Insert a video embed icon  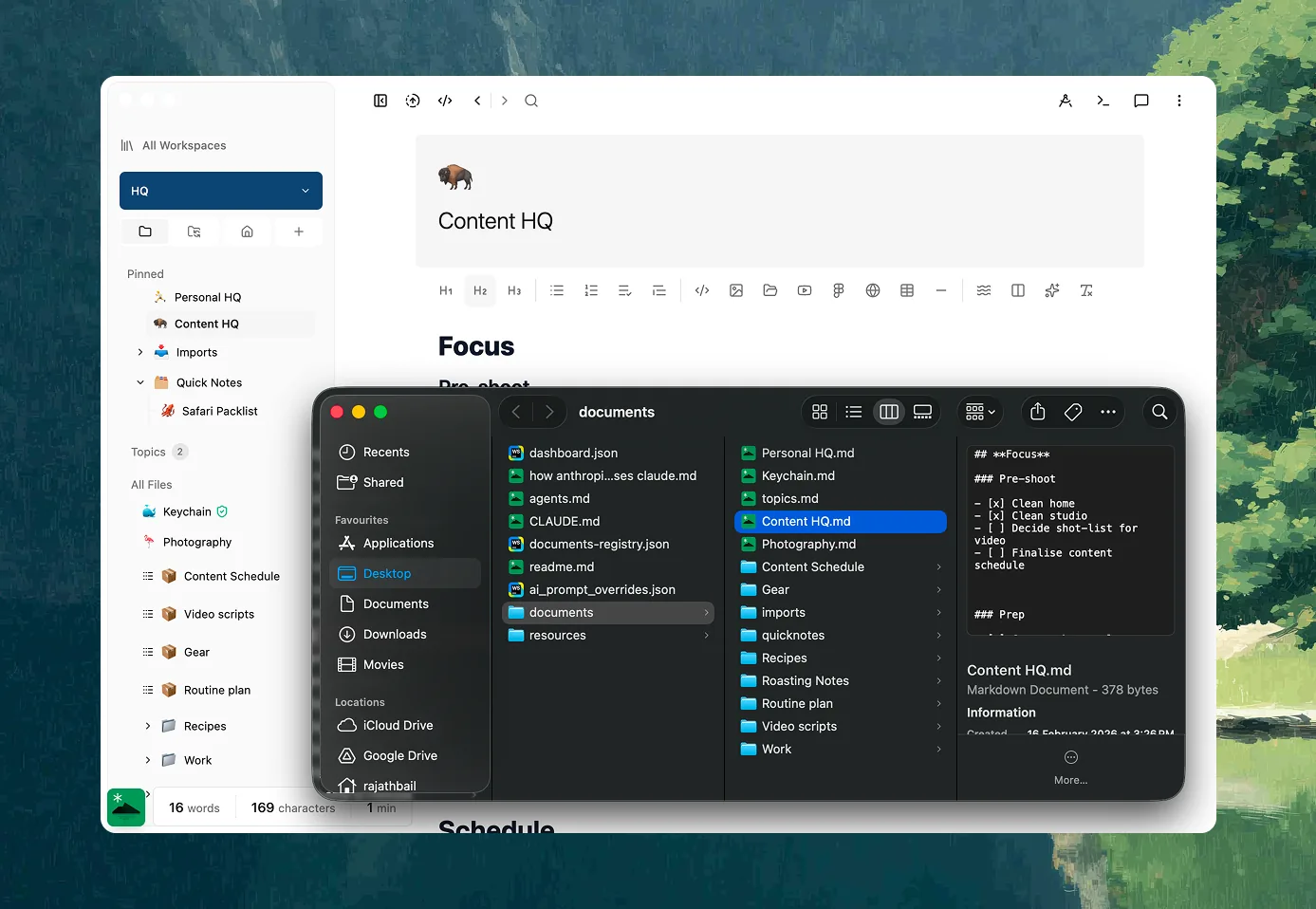click(805, 290)
